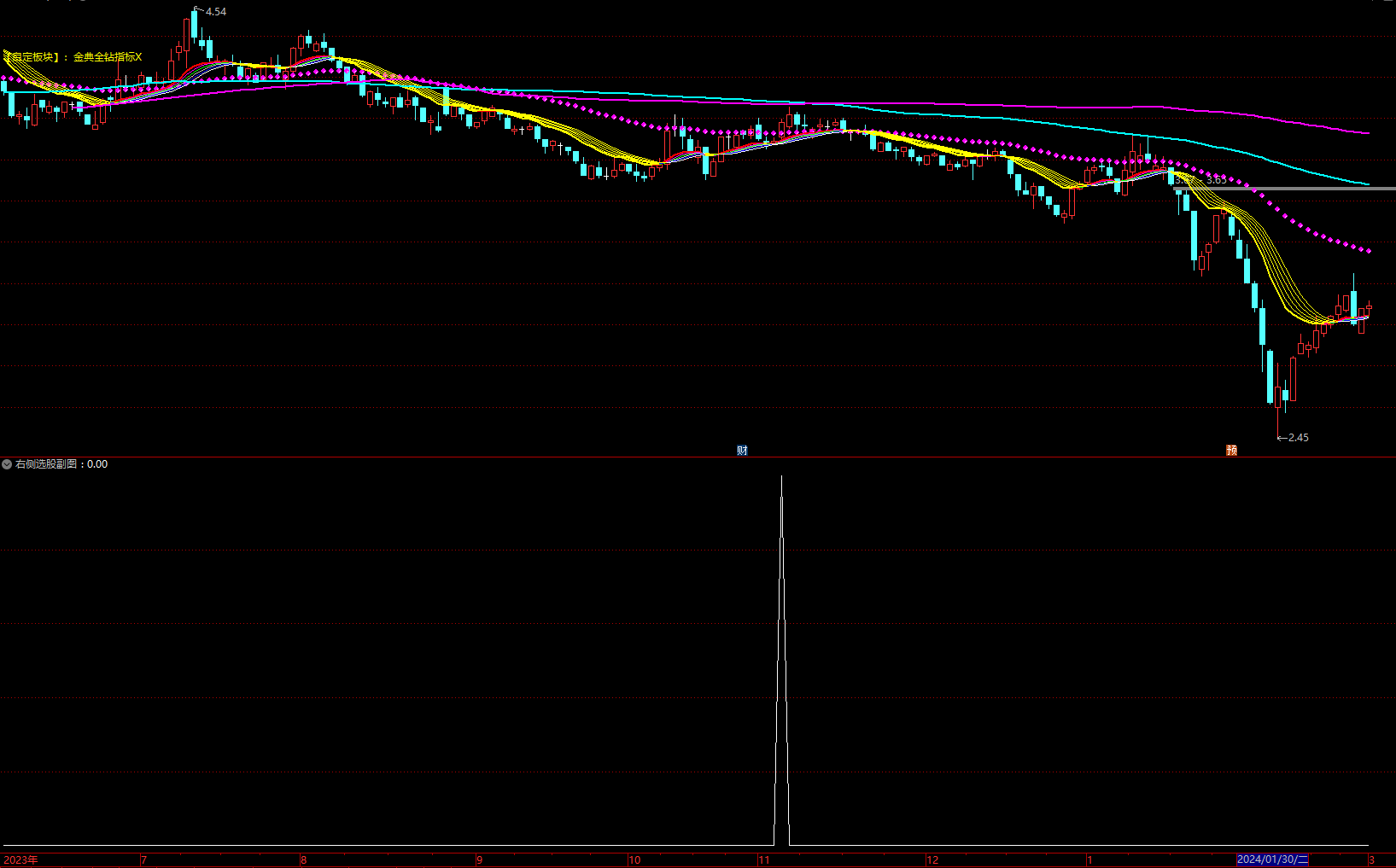Click the 右侧选股副图 sub-chart indicator label
Image resolution: width=1396 pixels, height=868 pixels.
pyautogui.click(x=46, y=464)
